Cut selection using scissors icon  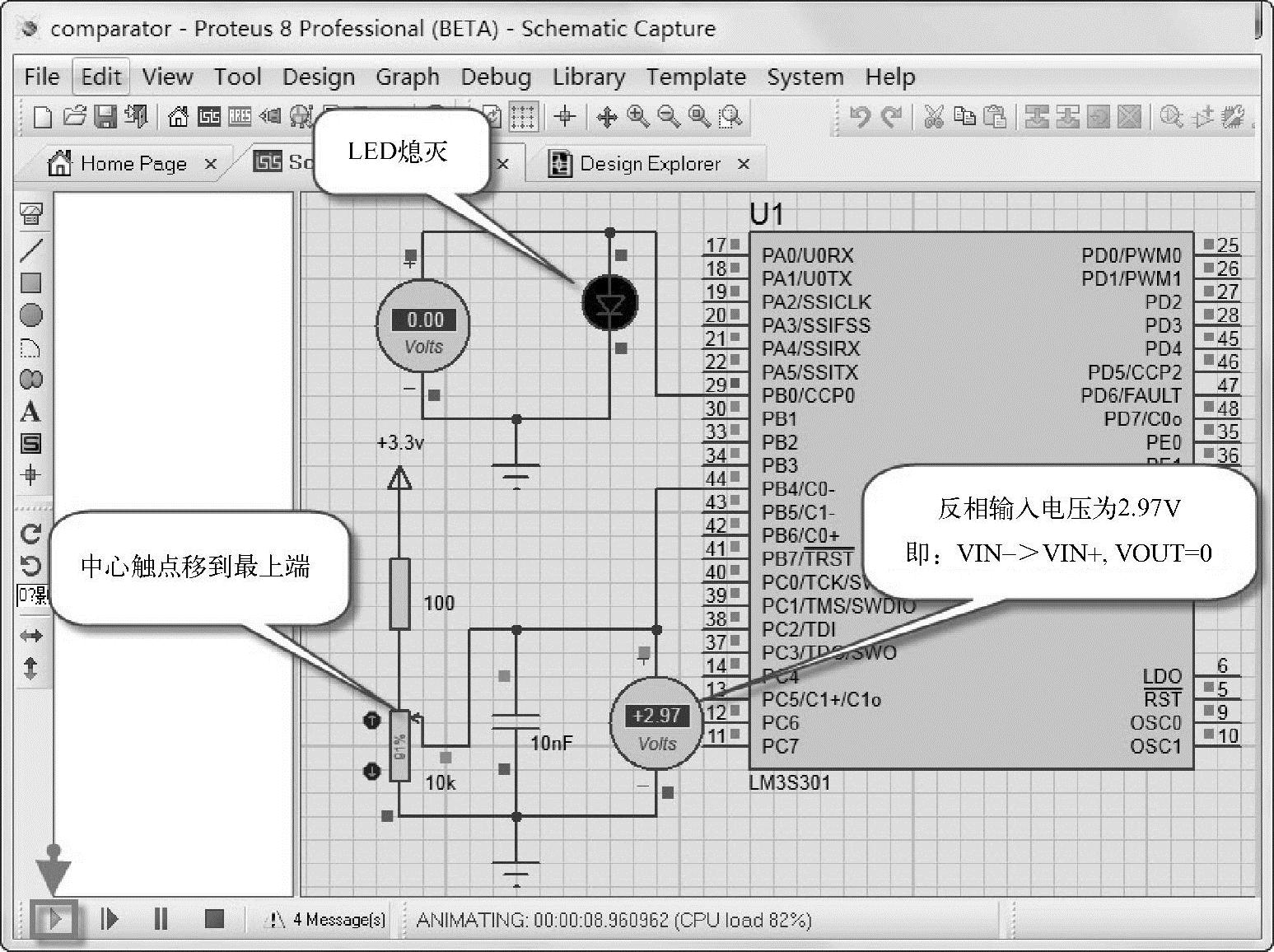[933, 117]
